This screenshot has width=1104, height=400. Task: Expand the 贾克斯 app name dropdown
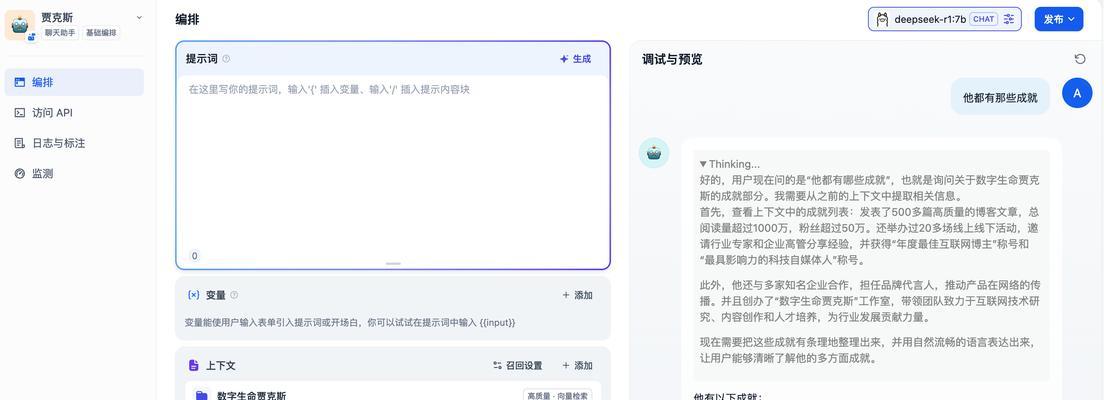click(139, 18)
